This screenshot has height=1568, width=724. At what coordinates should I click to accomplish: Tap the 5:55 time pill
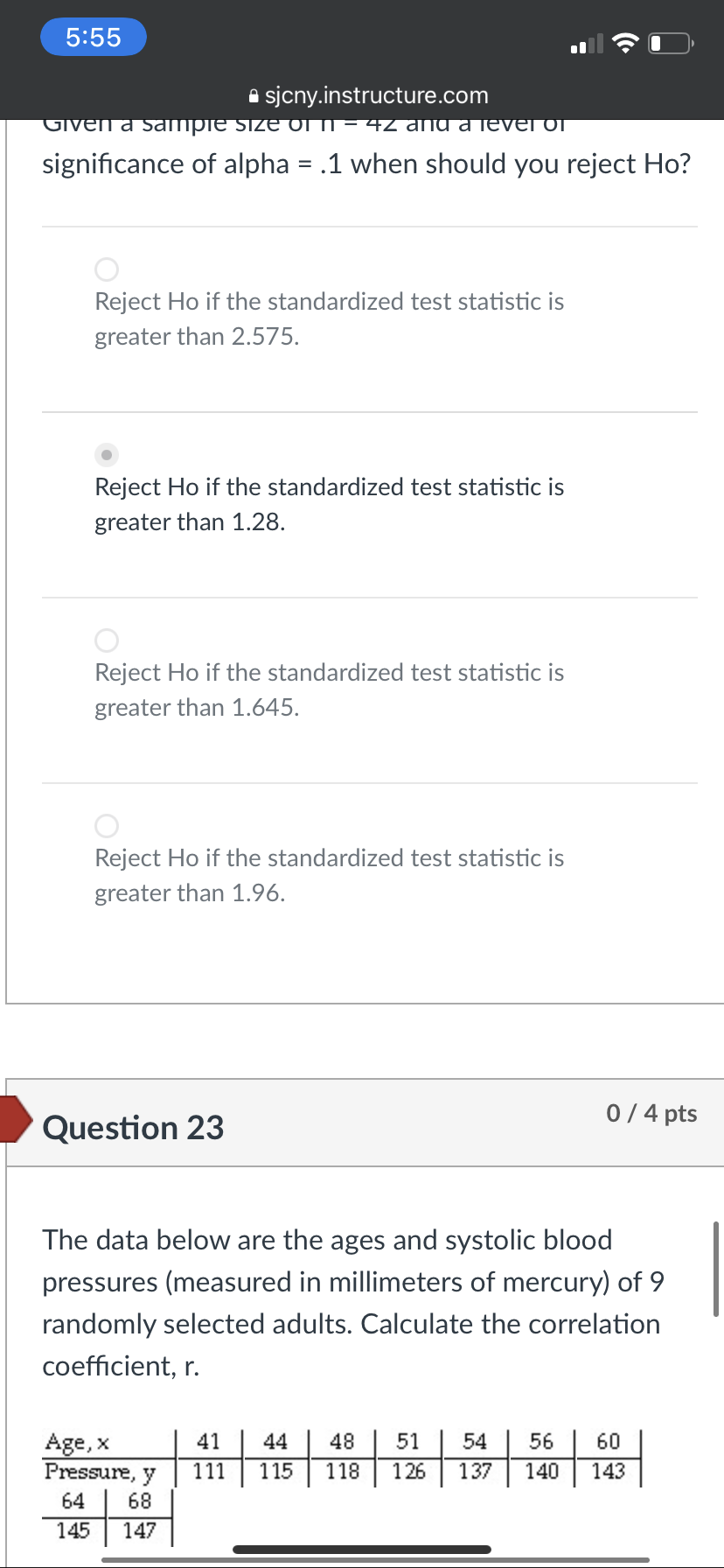[94, 37]
